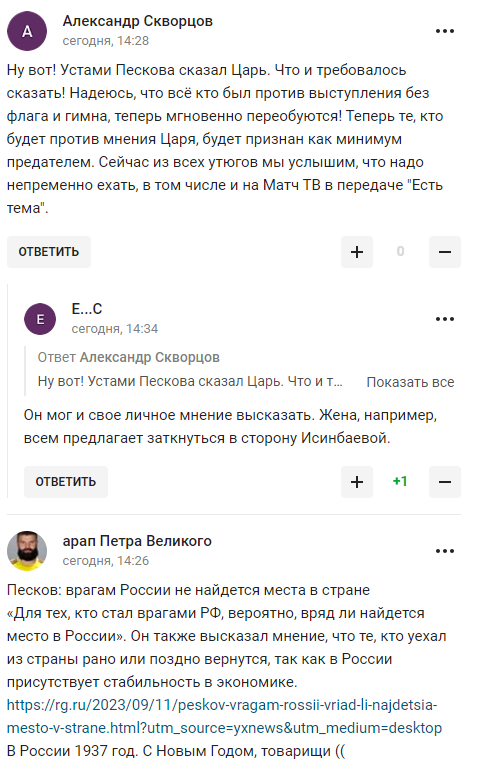This screenshot has width=481, height=769.
Task: Open Александр Скворцов's profile name
Action: 138,21
